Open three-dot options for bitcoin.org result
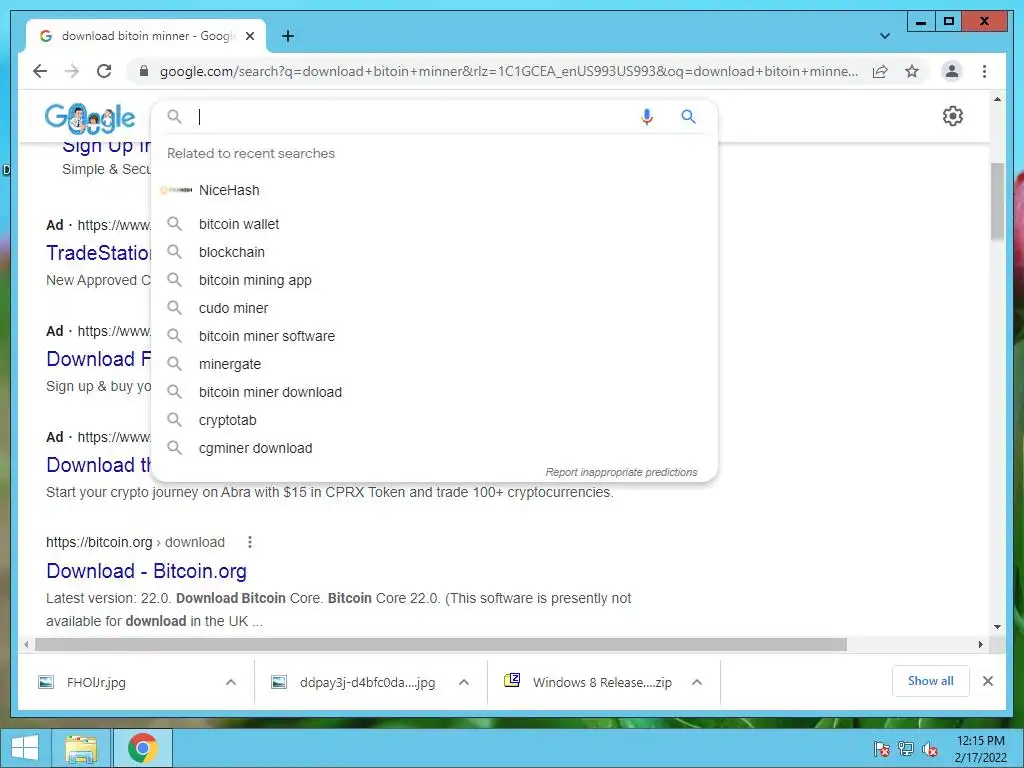 (249, 542)
